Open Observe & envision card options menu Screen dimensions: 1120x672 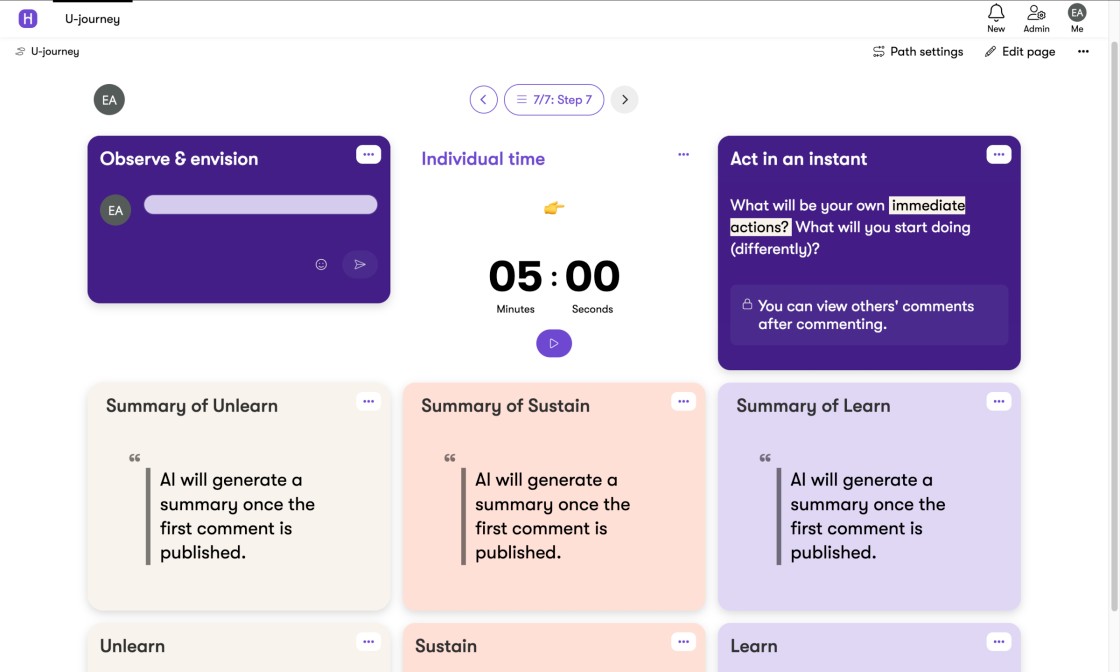click(368, 155)
